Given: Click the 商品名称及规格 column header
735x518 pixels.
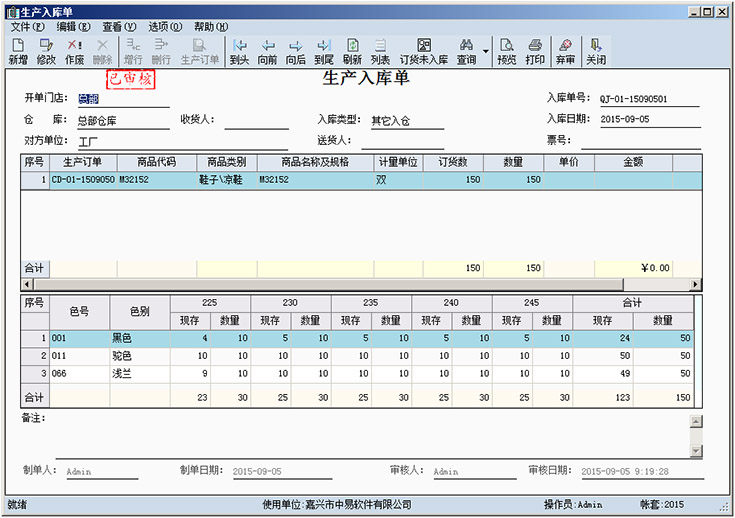Looking at the screenshot, I should point(315,162).
